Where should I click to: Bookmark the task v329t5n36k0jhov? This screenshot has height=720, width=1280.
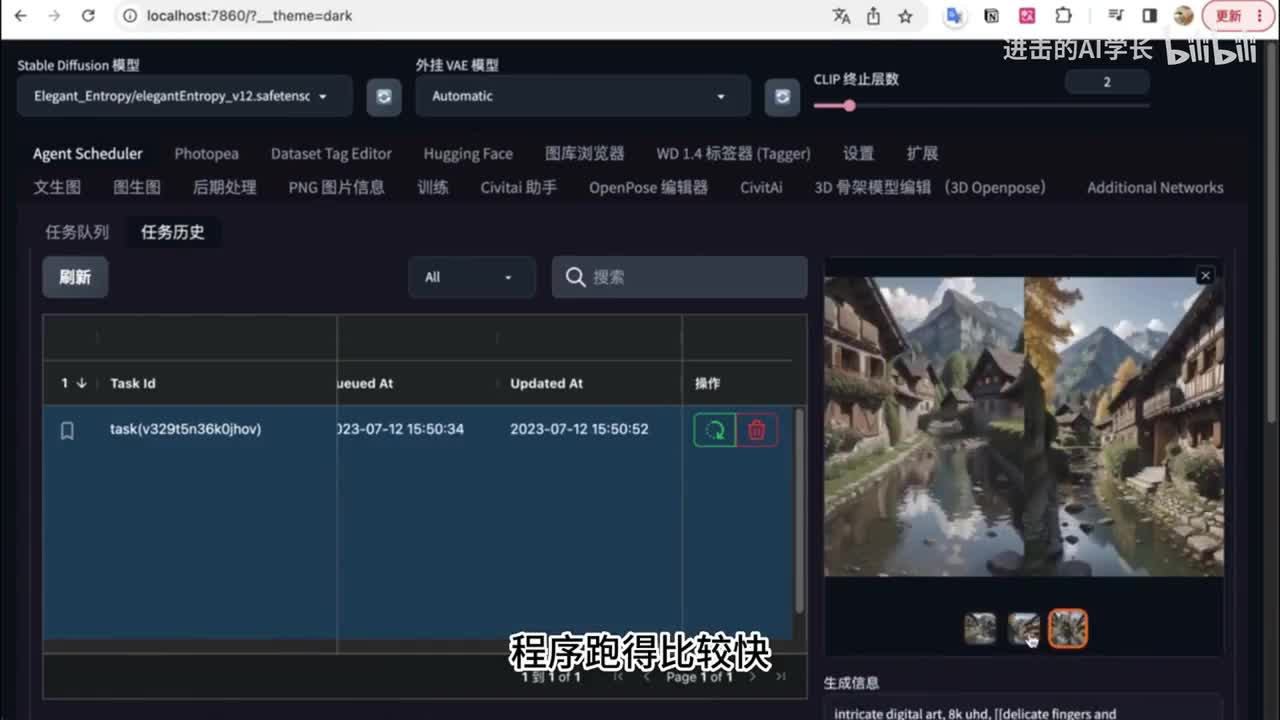pos(67,430)
